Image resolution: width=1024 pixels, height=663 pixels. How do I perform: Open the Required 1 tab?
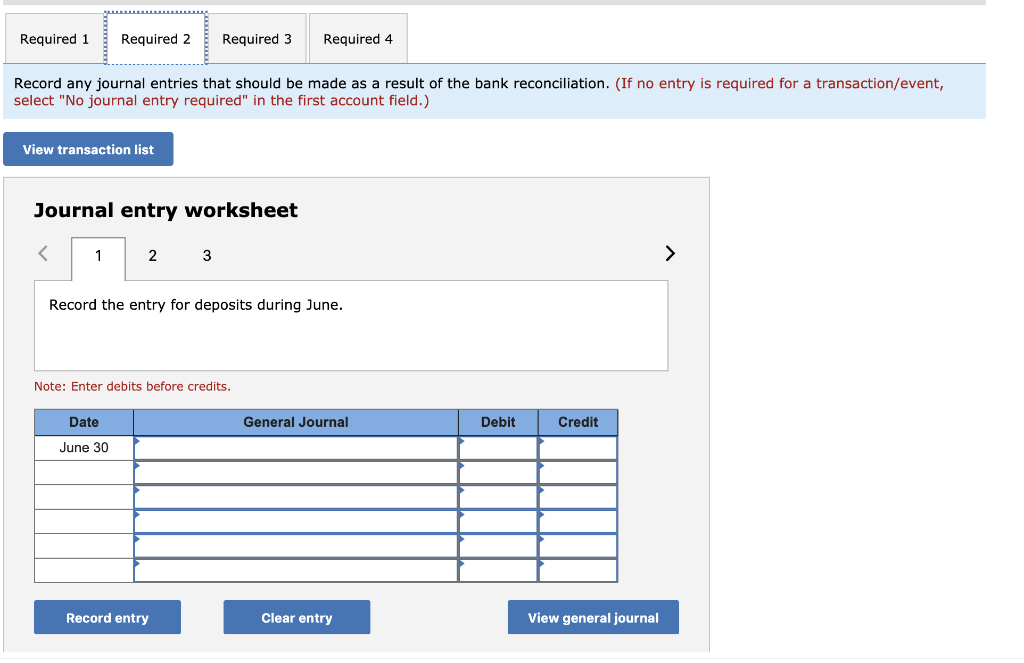tap(54, 39)
